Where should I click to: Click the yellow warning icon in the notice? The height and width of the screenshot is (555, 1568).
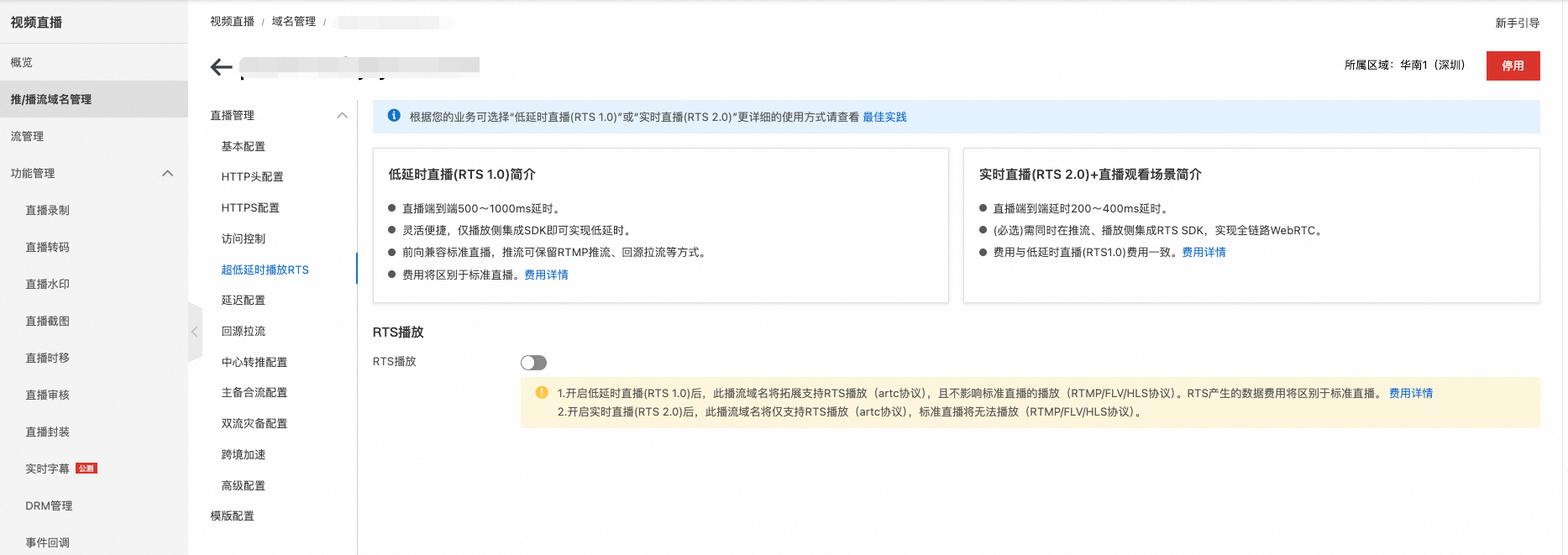[x=542, y=392]
